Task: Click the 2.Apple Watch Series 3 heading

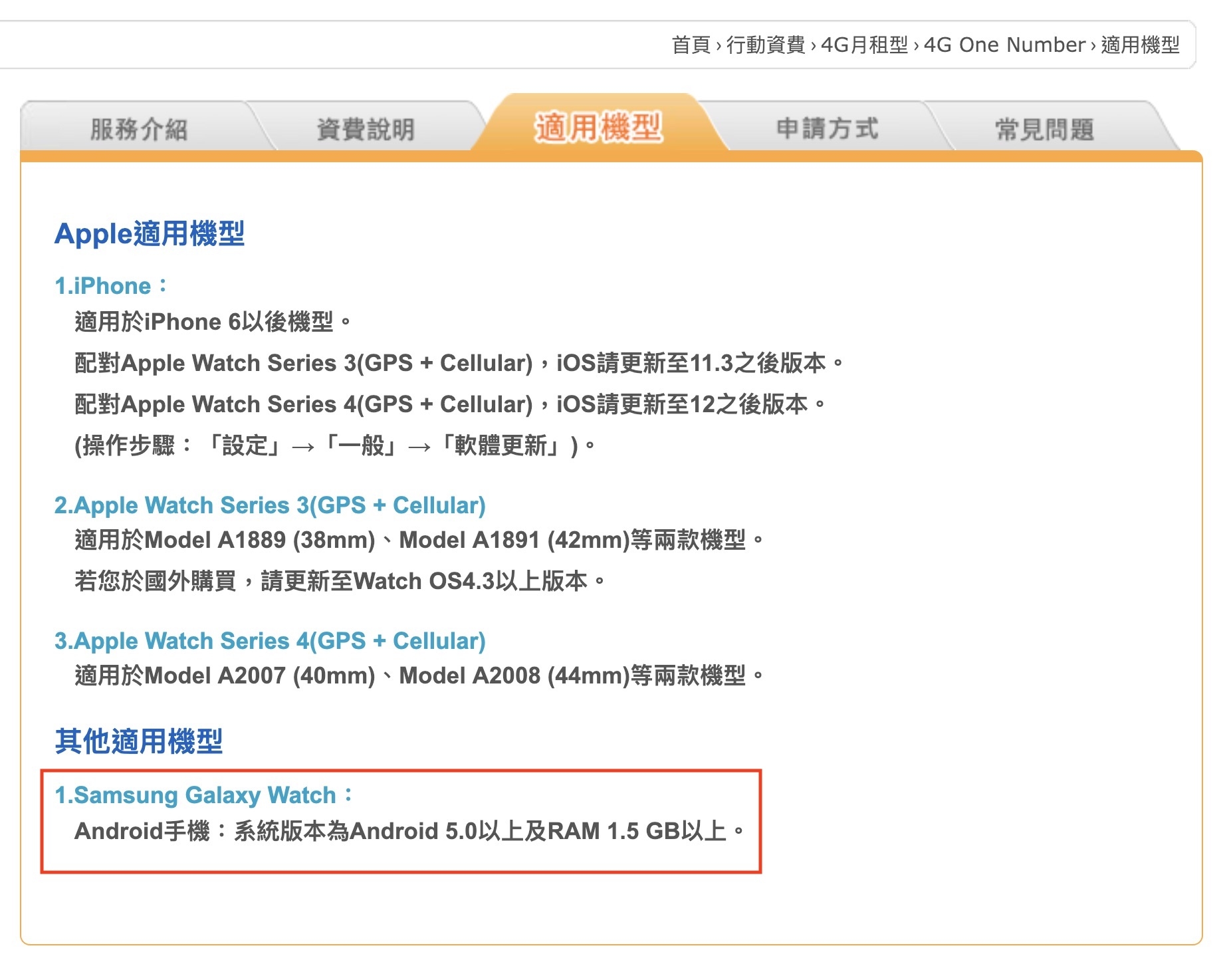Action: (x=270, y=505)
